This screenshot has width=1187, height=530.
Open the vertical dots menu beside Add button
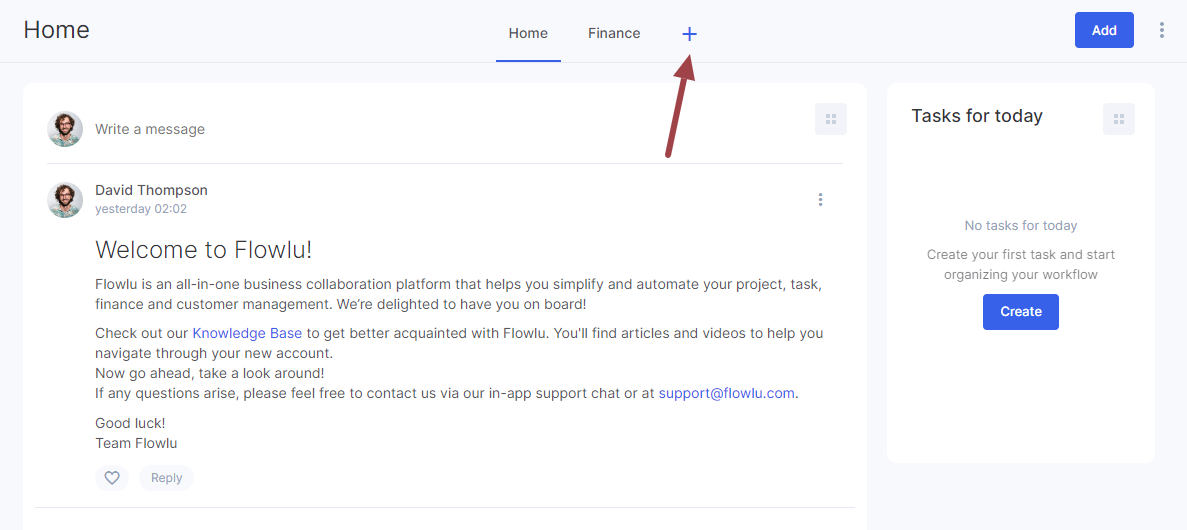point(1161,30)
